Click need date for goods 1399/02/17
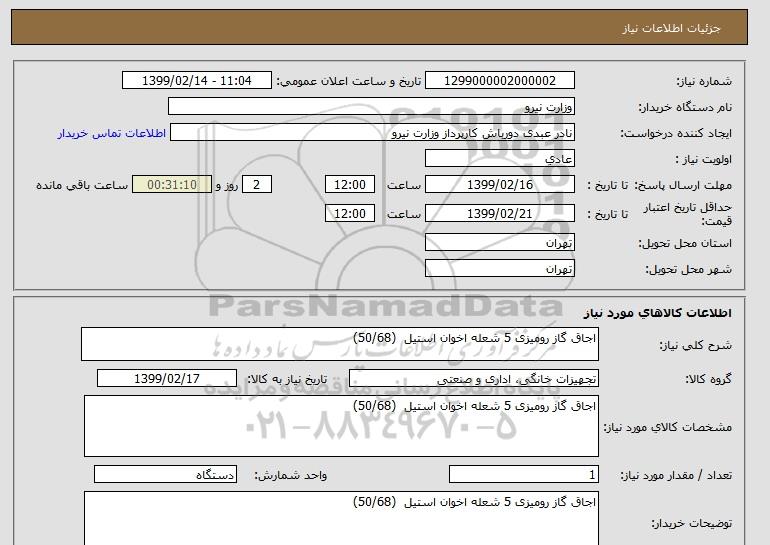Image resolution: width=770 pixels, height=545 pixels. [167, 379]
